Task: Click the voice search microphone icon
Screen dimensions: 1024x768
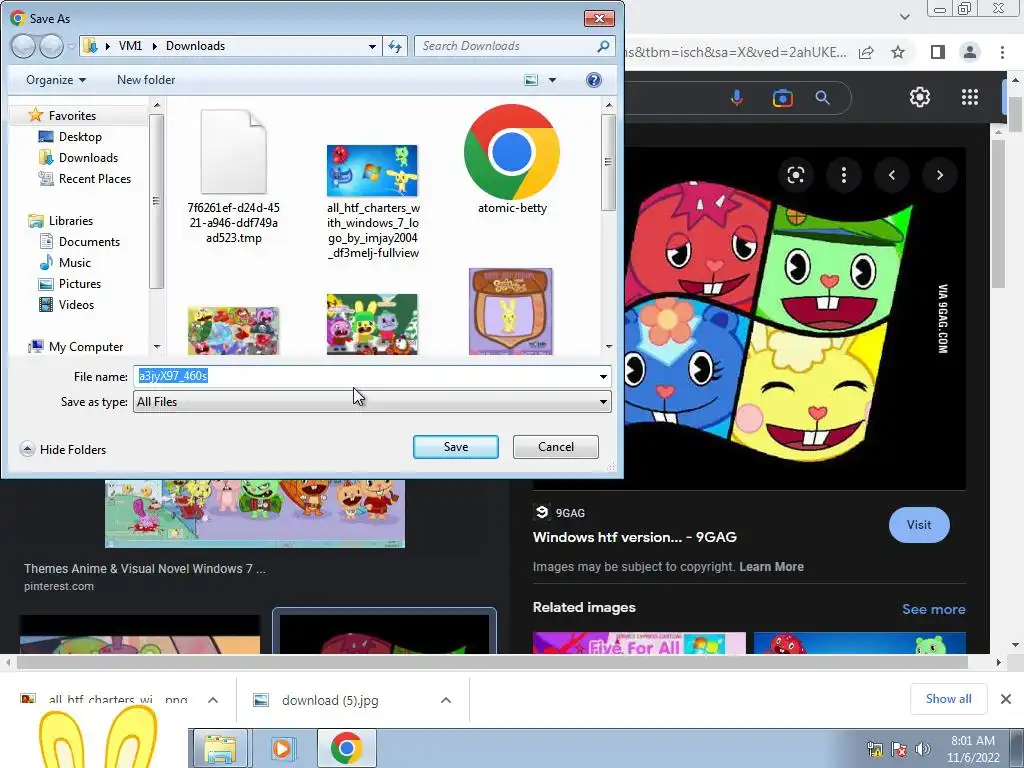Action: [x=737, y=98]
